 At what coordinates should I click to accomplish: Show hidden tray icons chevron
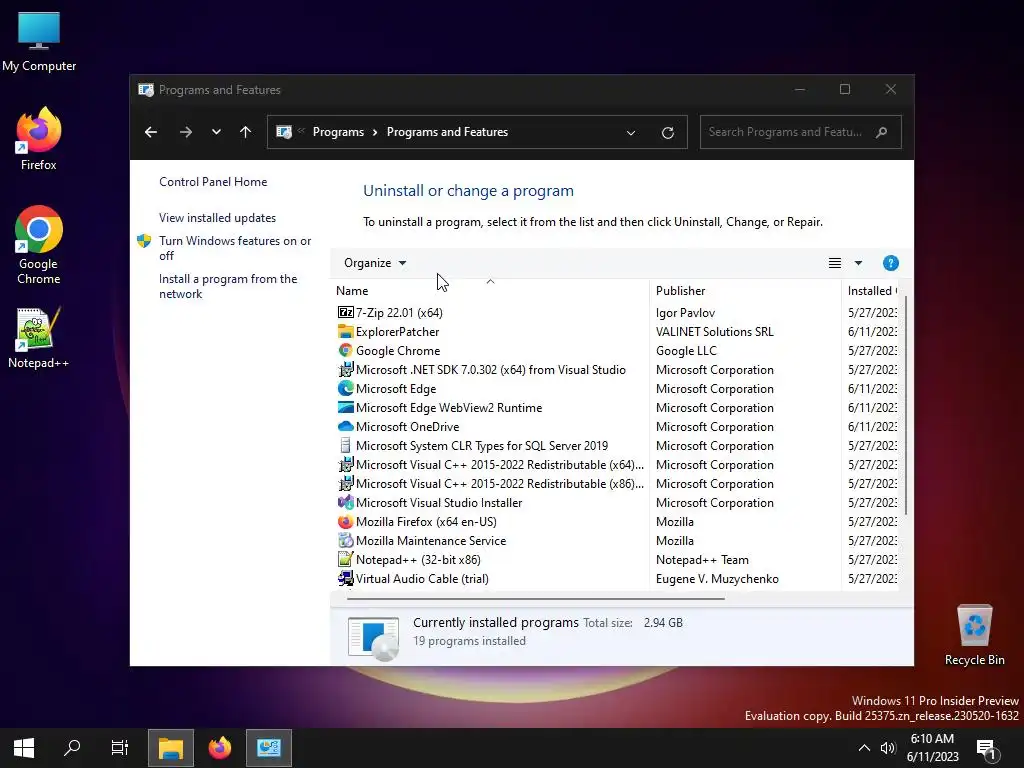click(x=863, y=748)
